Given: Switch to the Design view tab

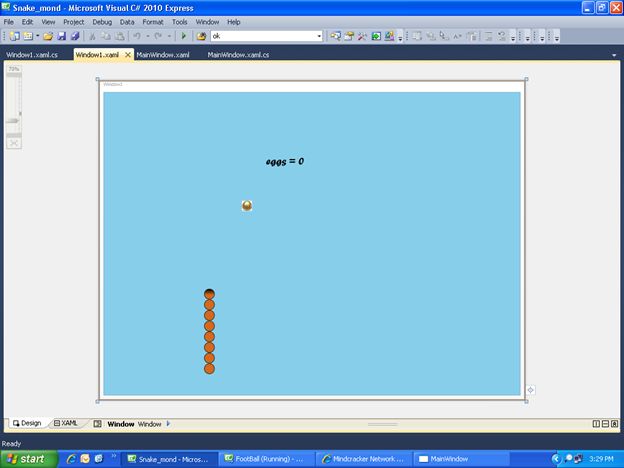Looking at the screenshot, I should [27, 423].
